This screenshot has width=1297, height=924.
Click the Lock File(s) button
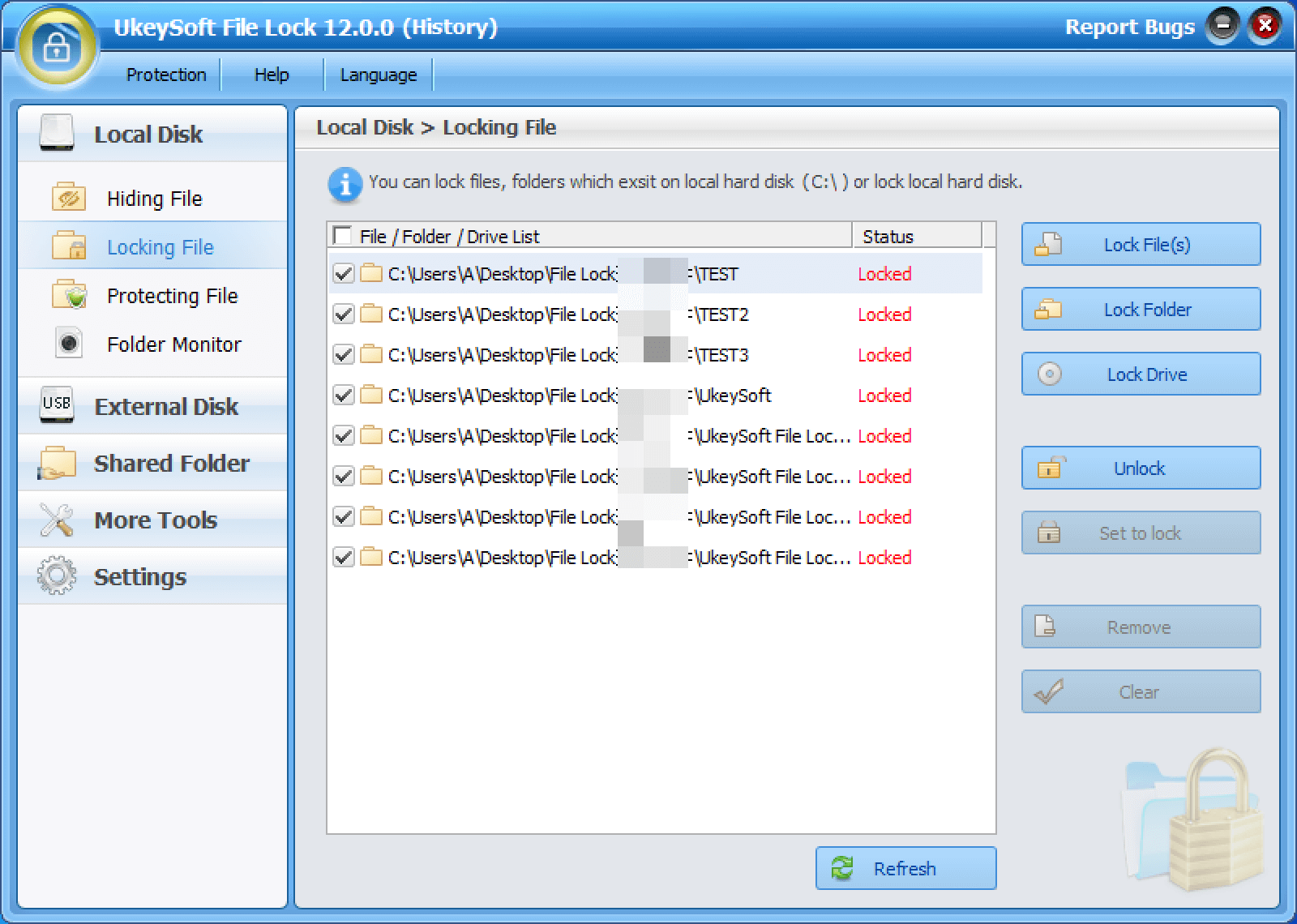[1141, 244]
